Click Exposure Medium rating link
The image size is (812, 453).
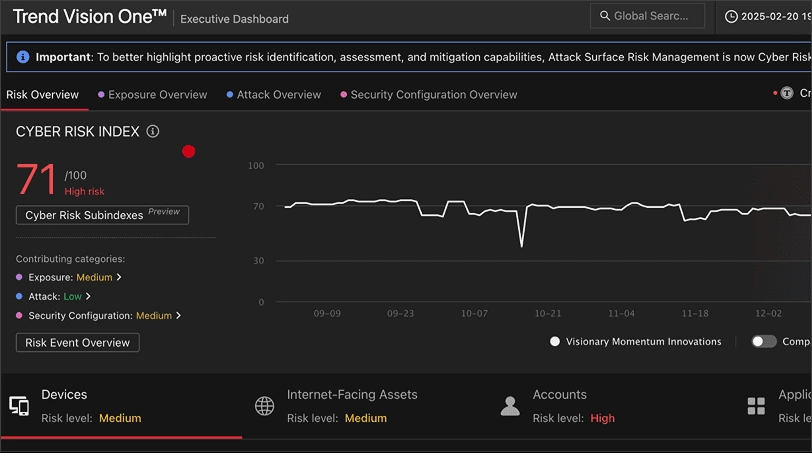pos(94,277)
